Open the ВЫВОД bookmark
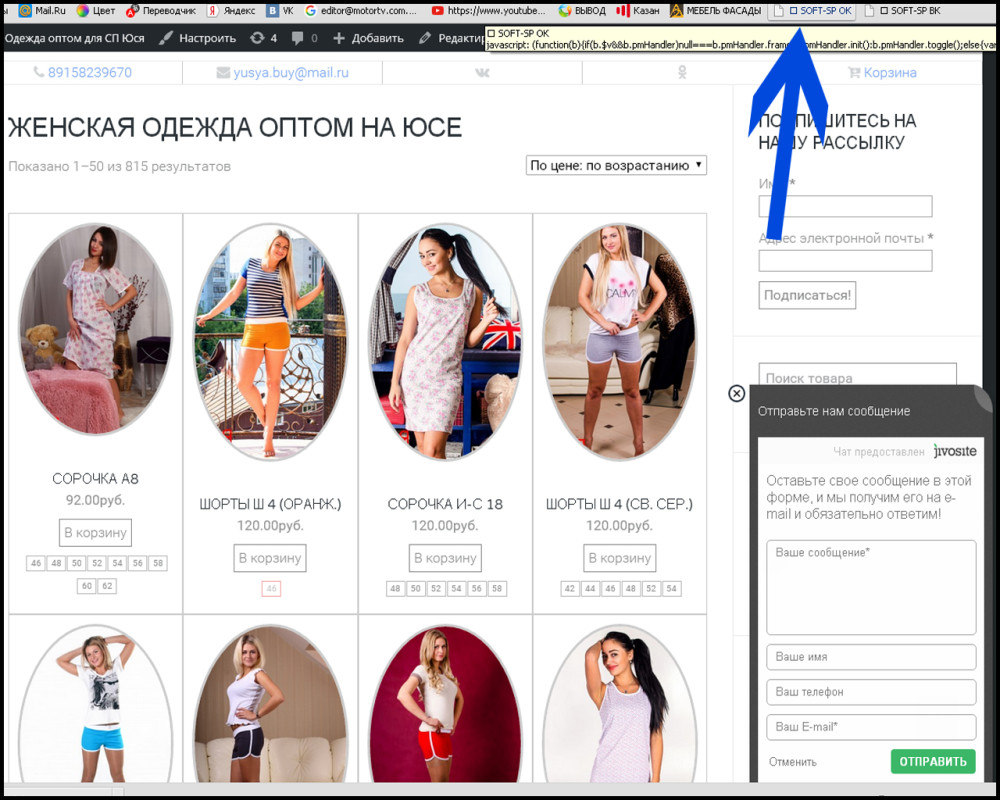 tap(582, 11)
